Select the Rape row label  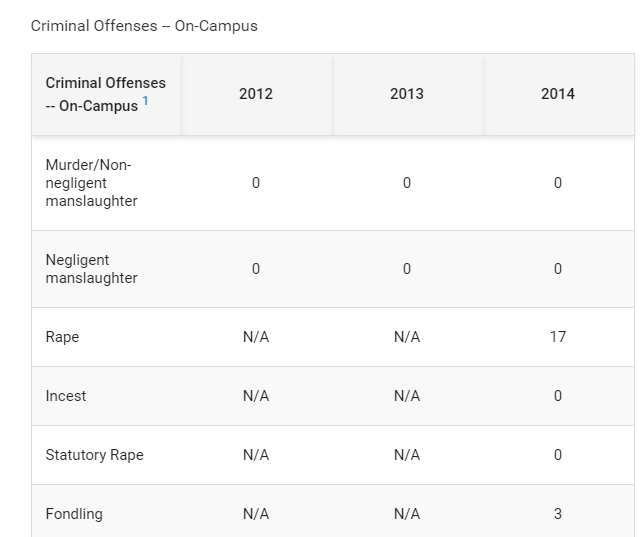click(x=62, y=337)
